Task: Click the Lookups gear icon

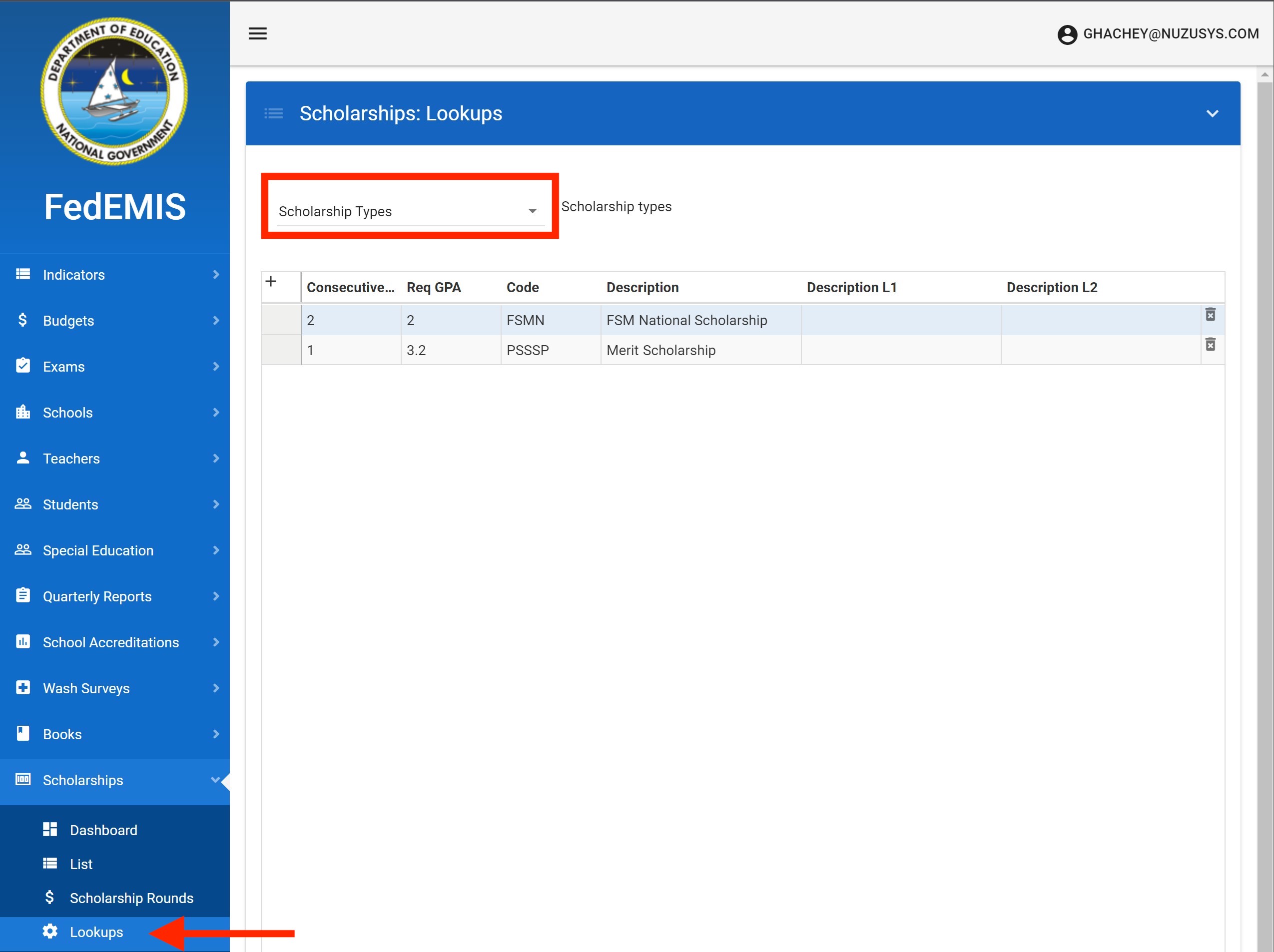Action: point(50,931)
